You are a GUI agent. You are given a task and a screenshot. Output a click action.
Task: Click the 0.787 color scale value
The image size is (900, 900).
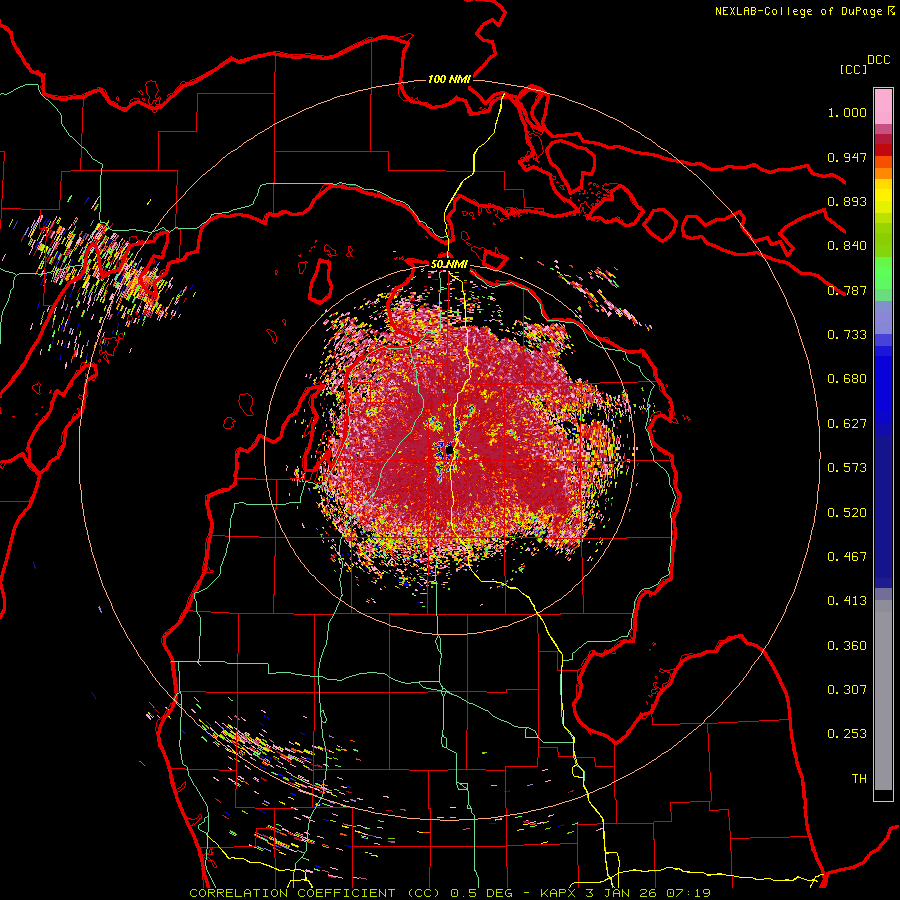(847, 290)
